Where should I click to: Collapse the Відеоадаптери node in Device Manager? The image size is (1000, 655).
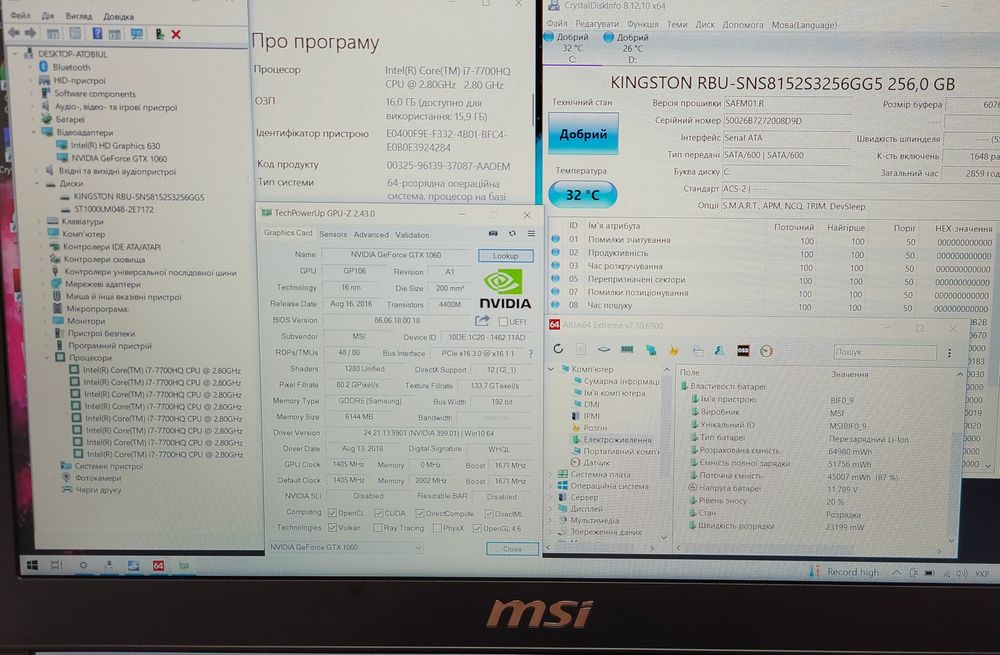[34, 132]
